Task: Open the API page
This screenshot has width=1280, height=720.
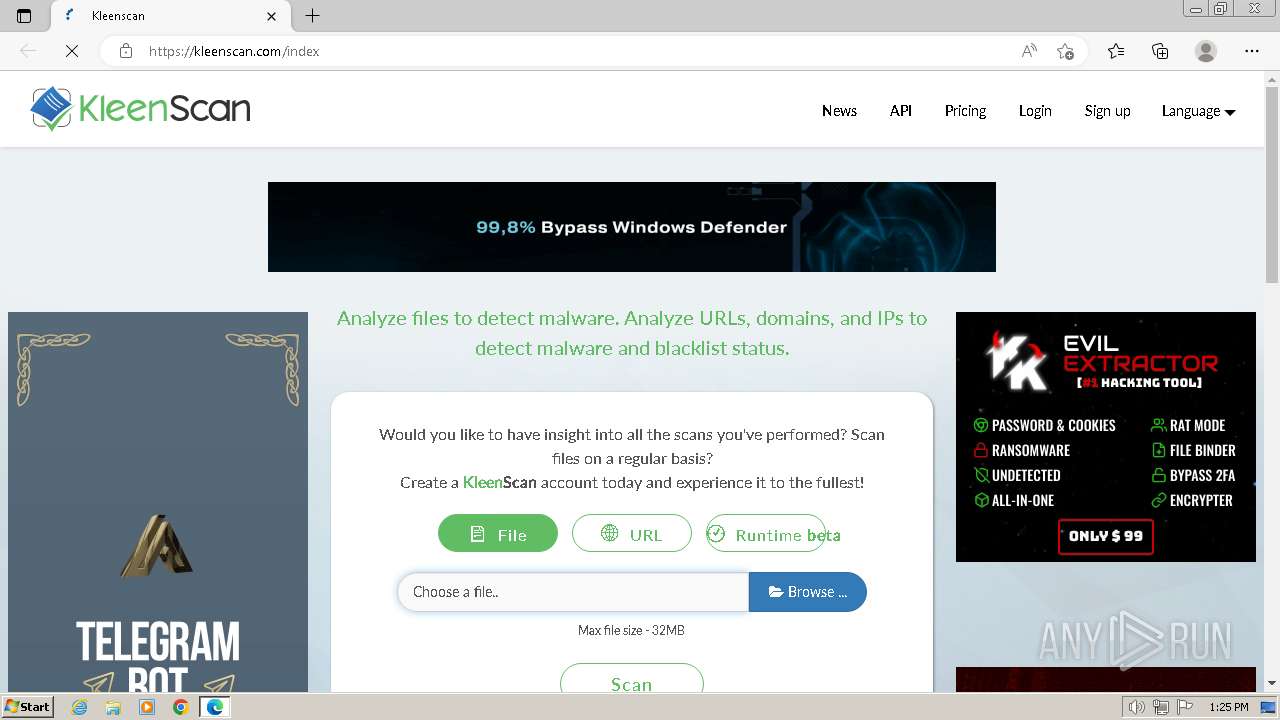Action: coord(901,111)
